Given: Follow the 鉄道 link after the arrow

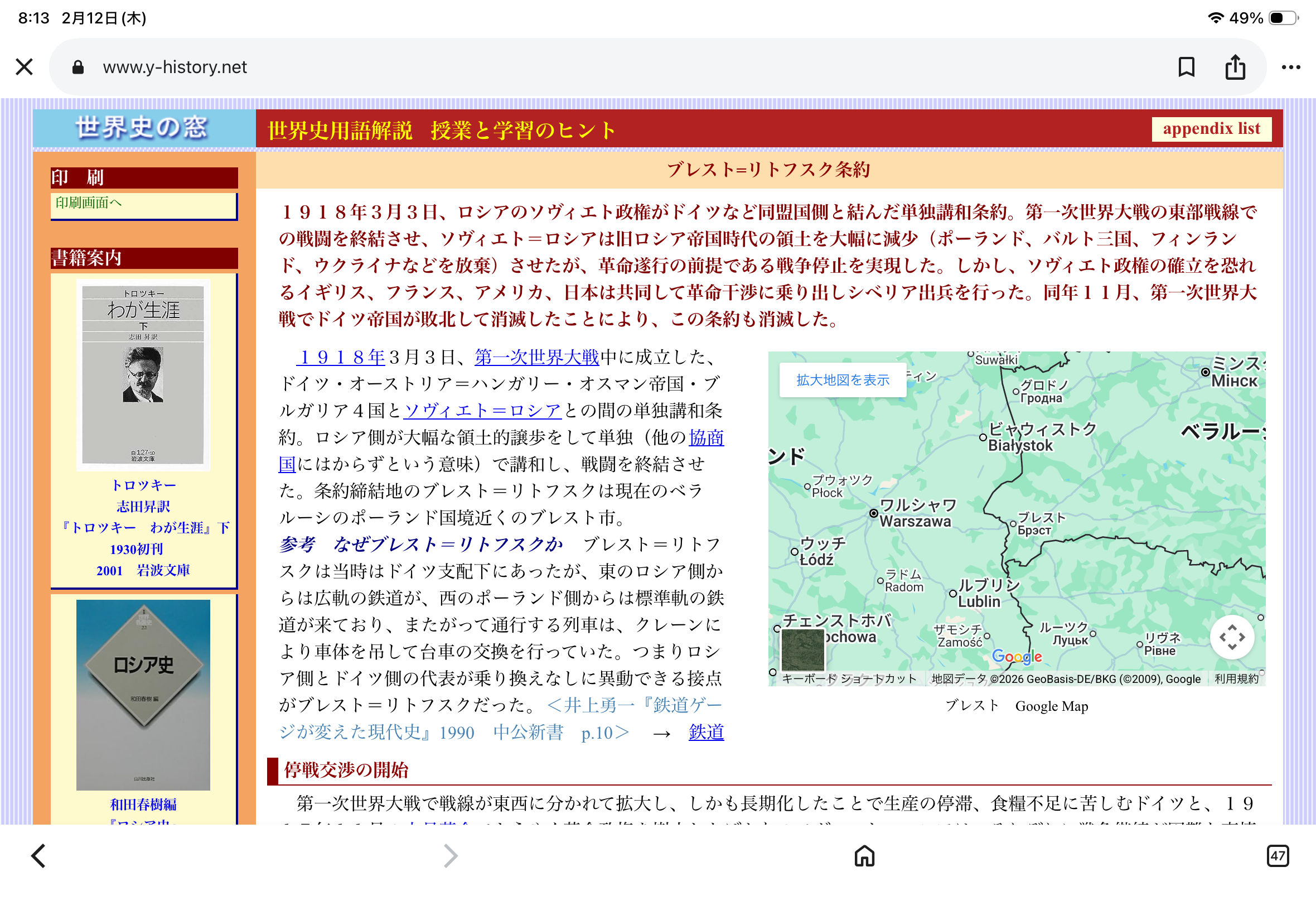Looking at the screenshot, I should 706,732.
